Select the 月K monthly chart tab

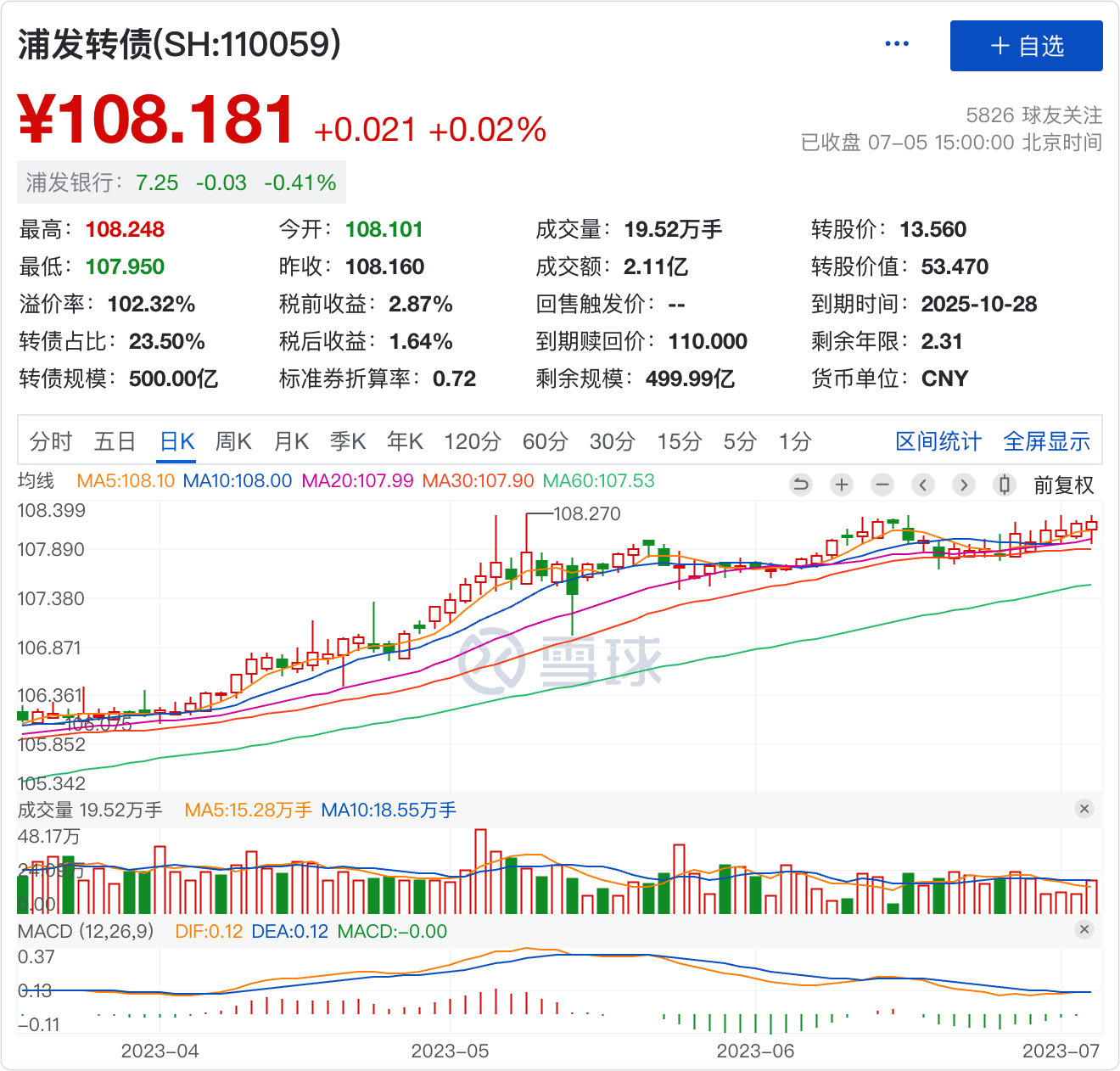pyautogui.click(x=291, y=441)
